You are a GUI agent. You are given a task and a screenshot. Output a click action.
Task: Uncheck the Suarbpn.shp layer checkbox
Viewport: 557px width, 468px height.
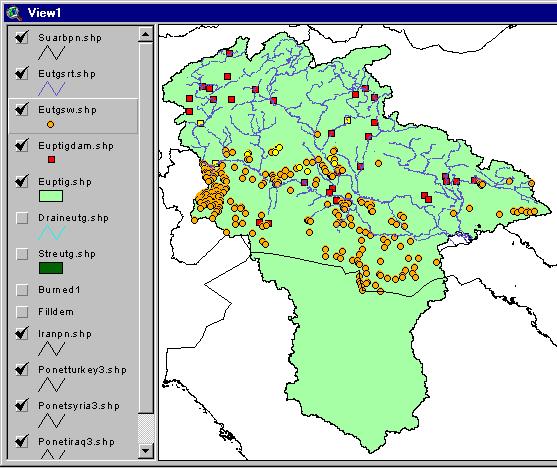click(22, 37)
